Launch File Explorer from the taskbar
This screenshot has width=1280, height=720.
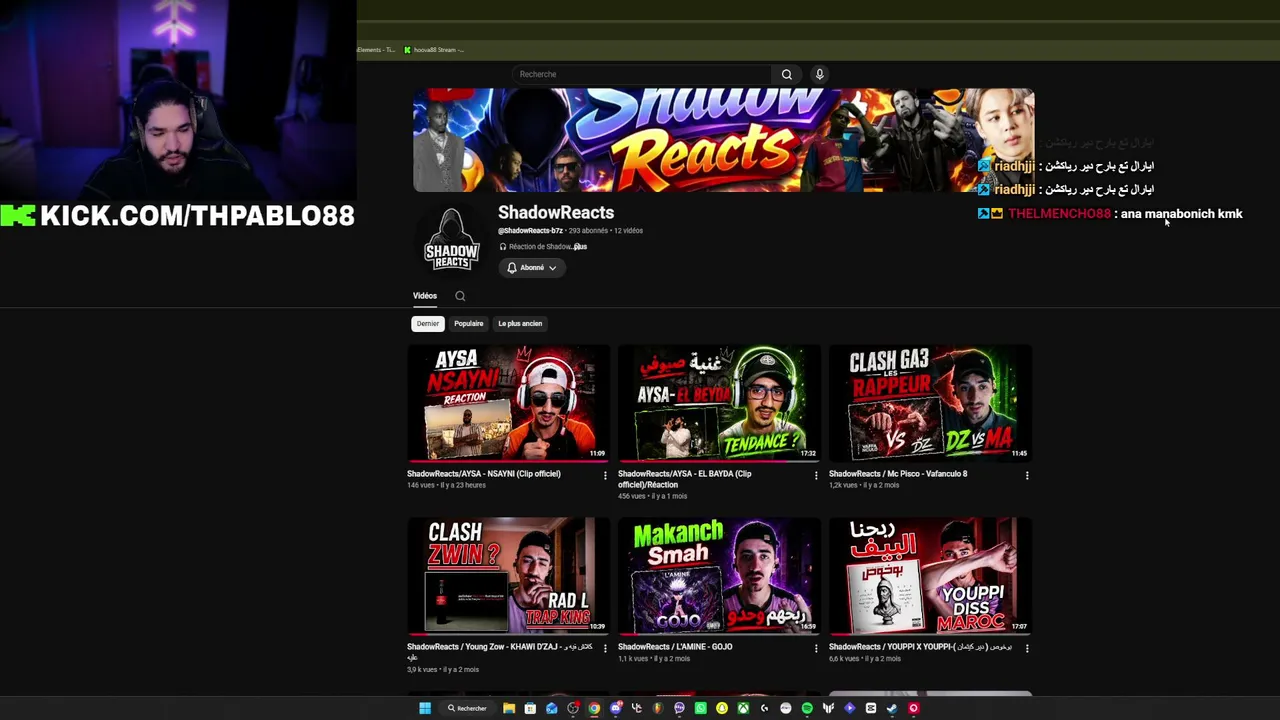(509, 708)
